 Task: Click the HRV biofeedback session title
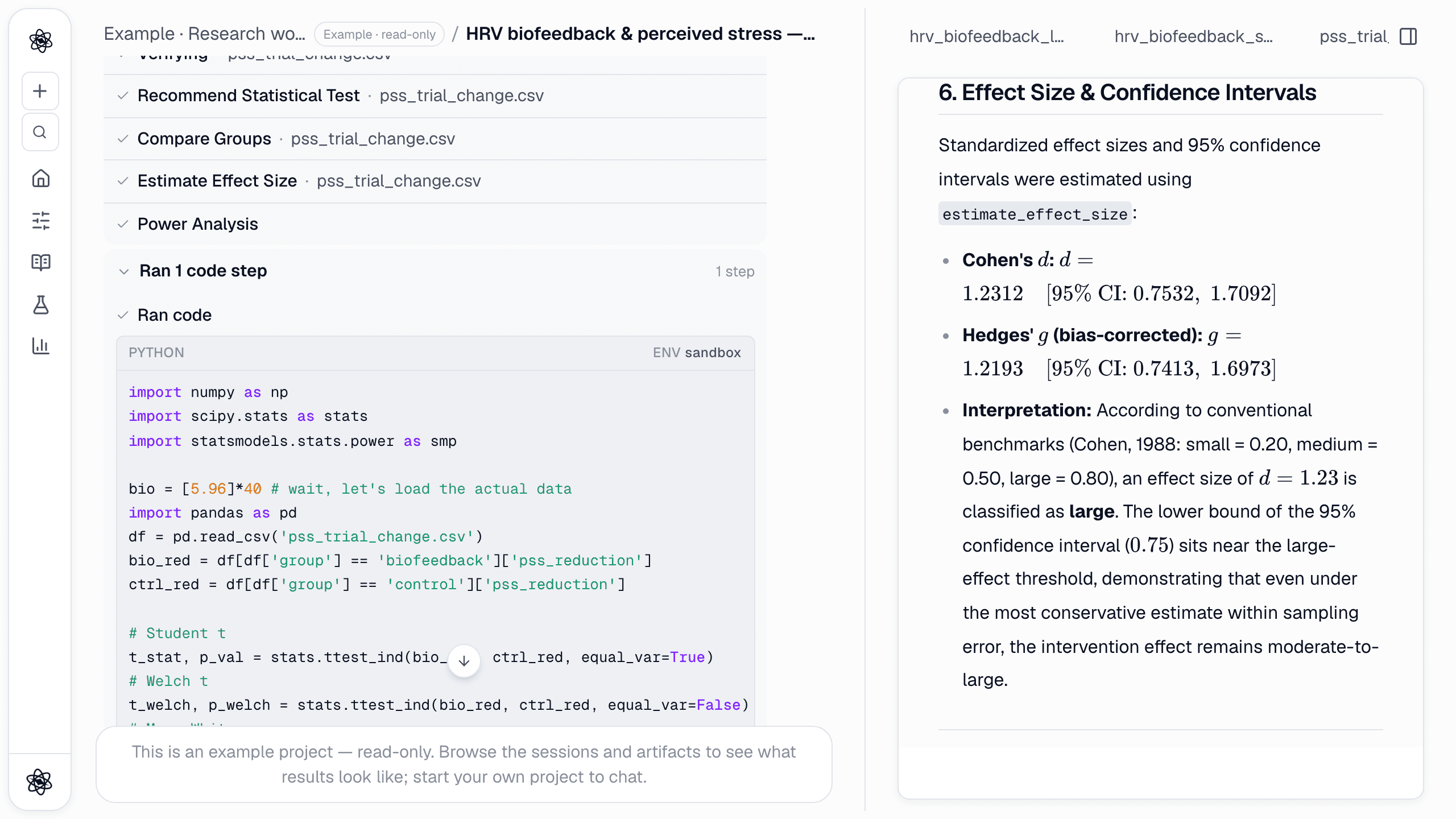point(640,34)
